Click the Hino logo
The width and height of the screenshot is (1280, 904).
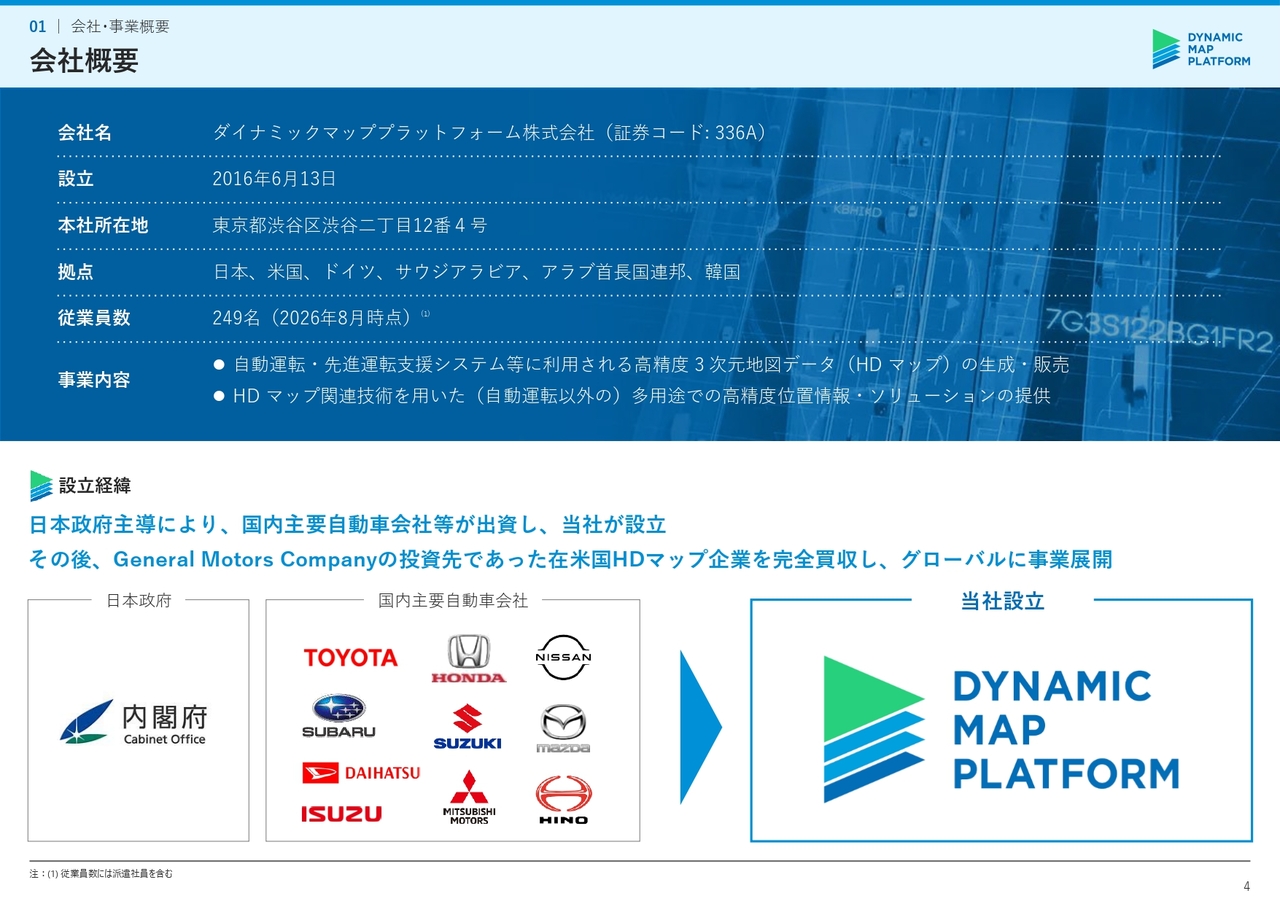(564, 799)
